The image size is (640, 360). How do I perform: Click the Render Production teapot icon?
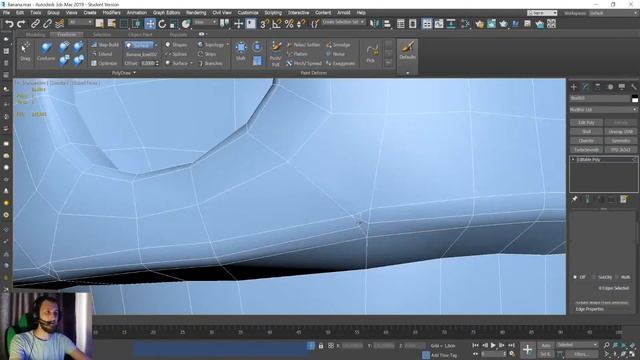pos(503,24)
